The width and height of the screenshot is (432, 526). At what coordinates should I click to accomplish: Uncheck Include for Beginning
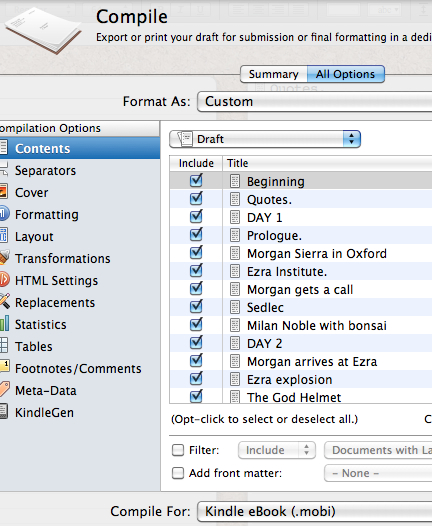[x=196, y=180]
